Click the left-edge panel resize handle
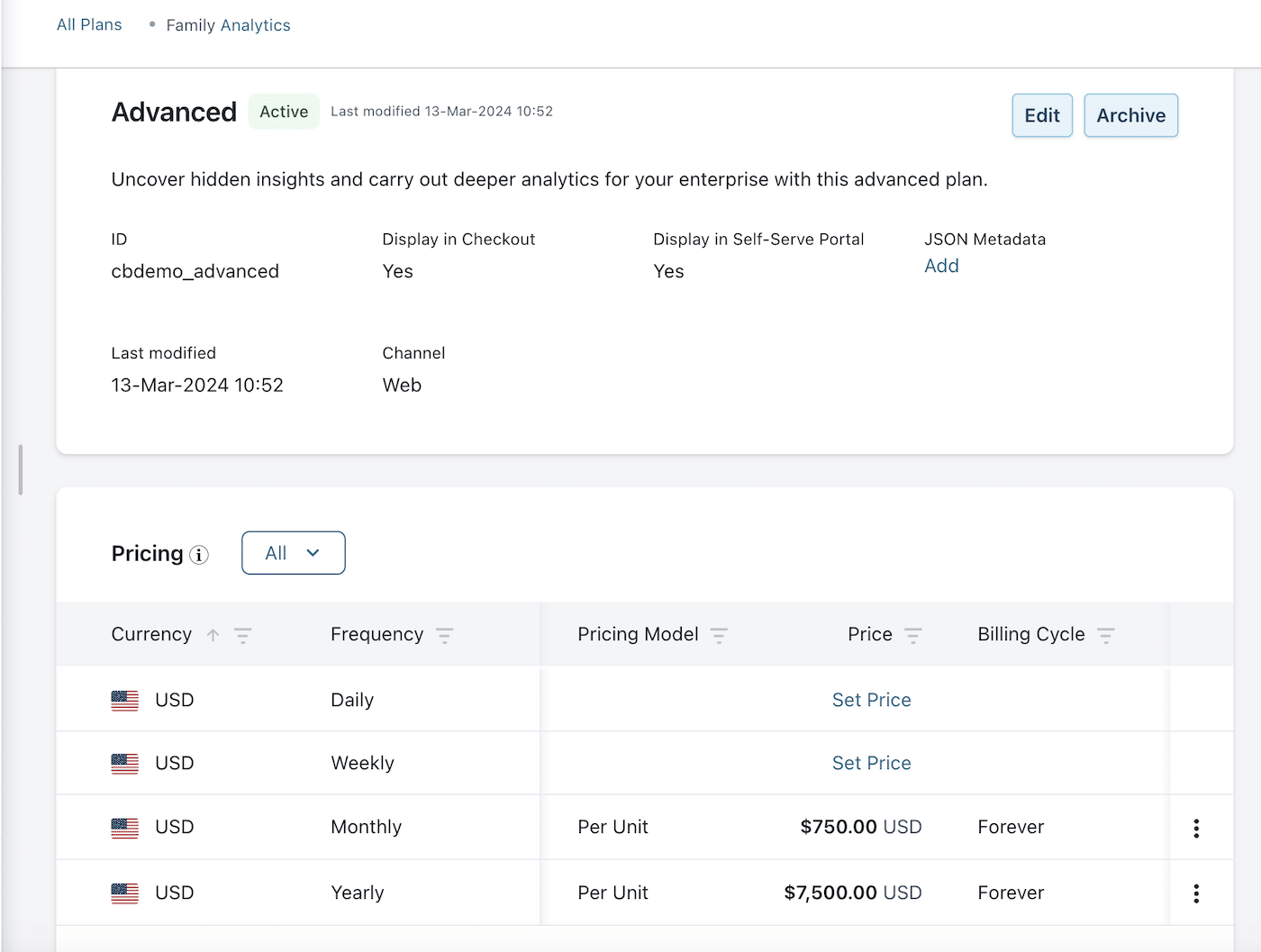Viewport: 1261px width, 952px height. (20, 469)
